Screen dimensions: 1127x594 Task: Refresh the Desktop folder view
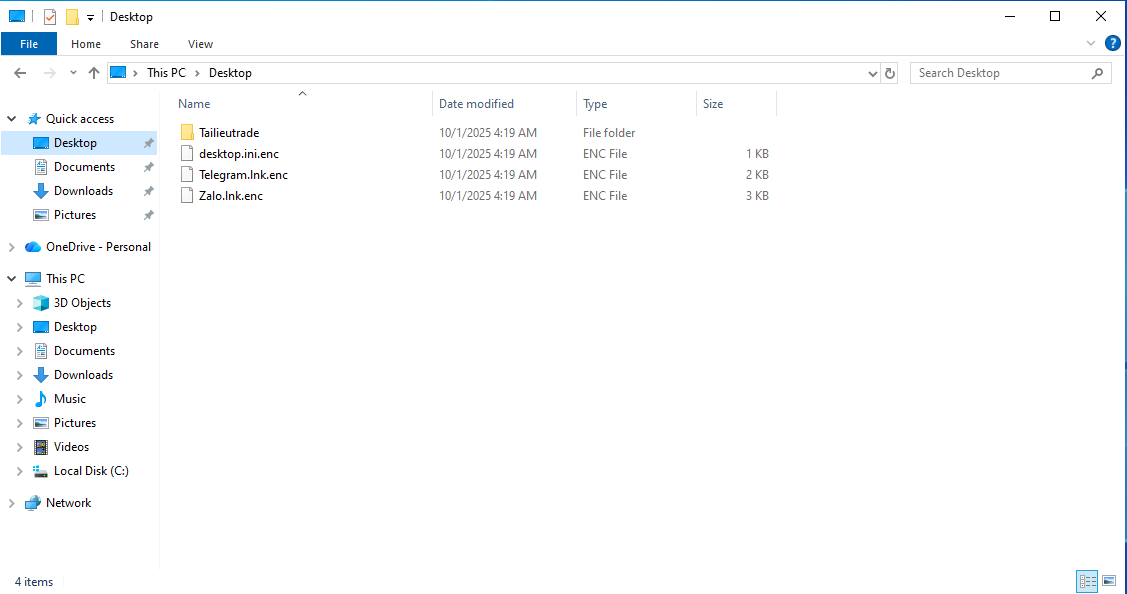pos(890,73)
